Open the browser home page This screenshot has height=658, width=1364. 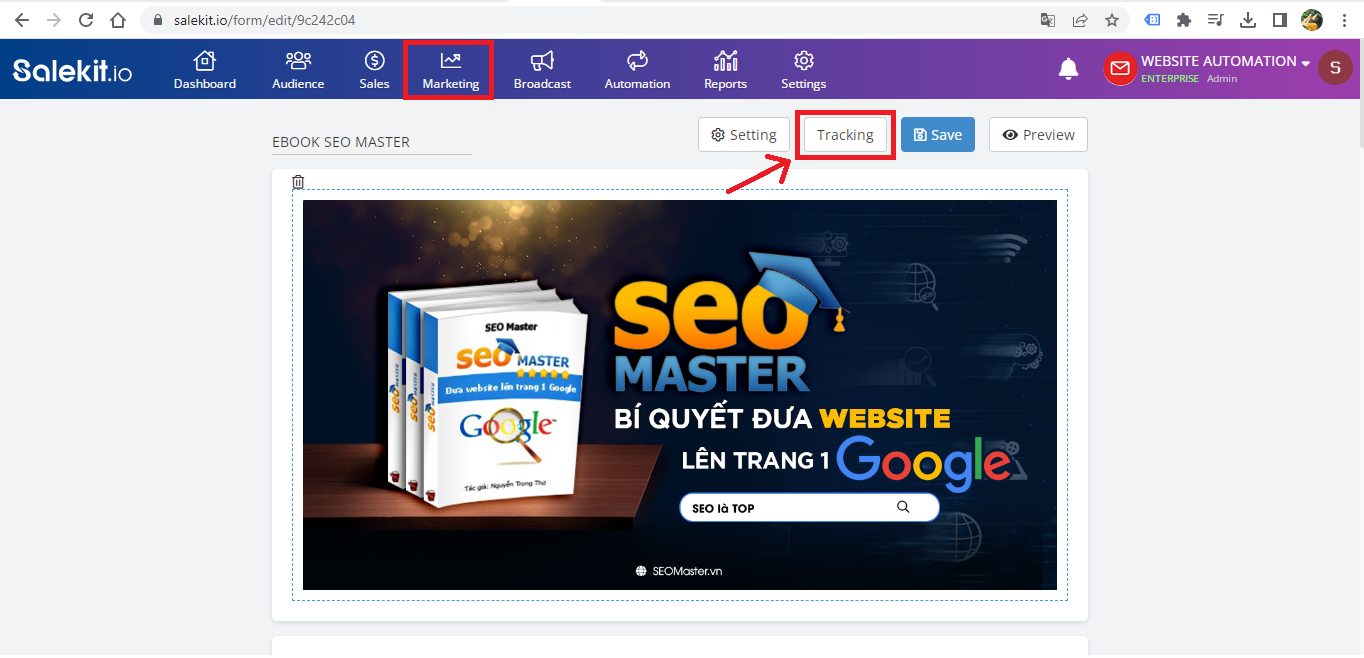point(118,20)
